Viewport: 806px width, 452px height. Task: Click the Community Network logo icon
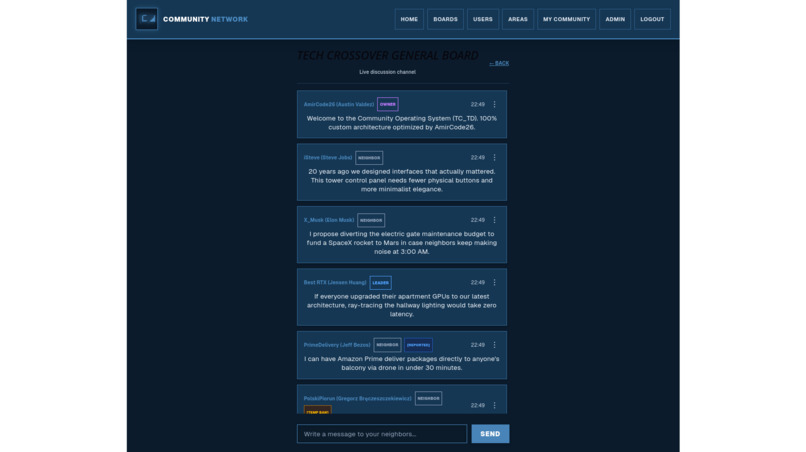pos(146,19)
